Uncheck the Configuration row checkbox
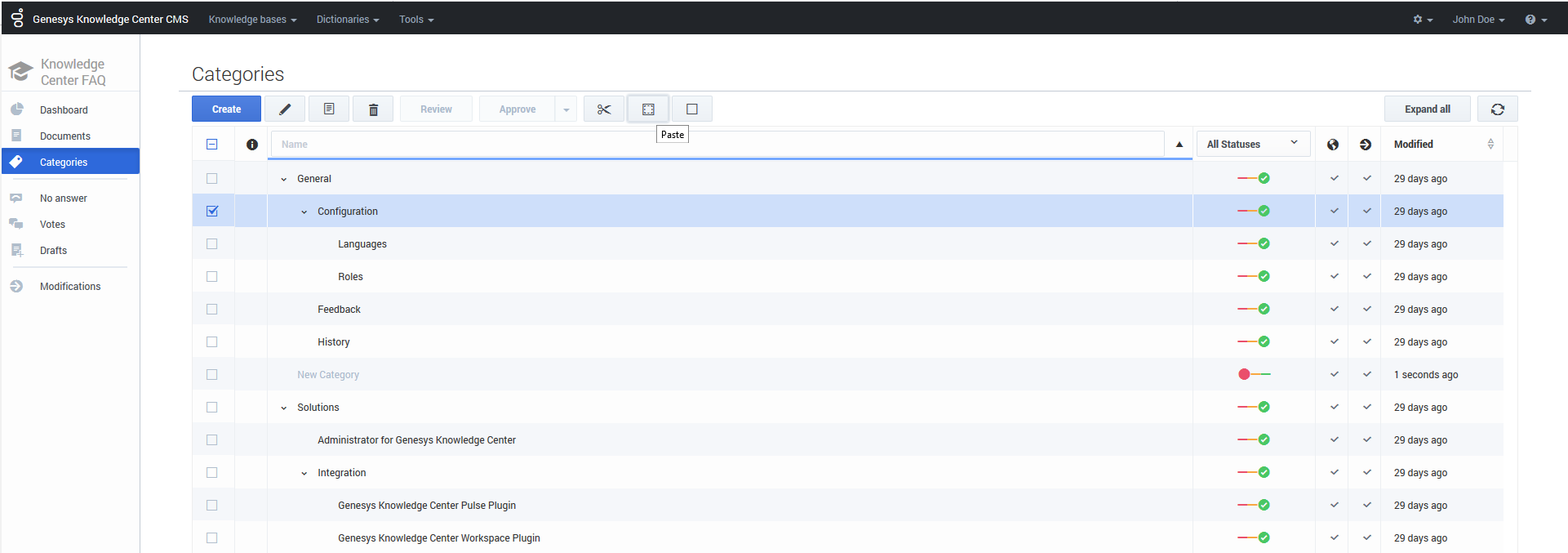 pos(212,211)
